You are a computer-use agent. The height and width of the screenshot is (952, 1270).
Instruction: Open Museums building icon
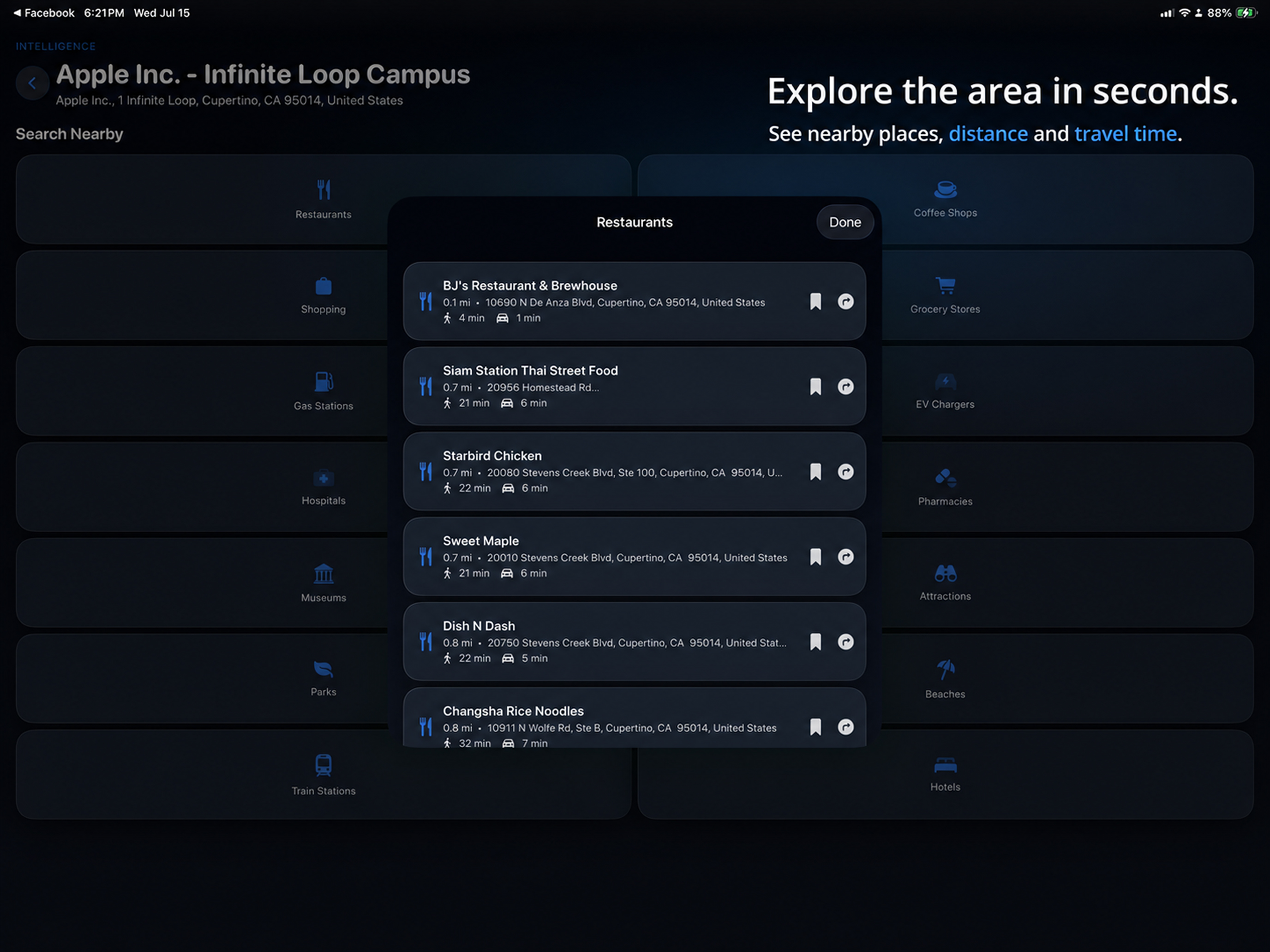(324, 573)
